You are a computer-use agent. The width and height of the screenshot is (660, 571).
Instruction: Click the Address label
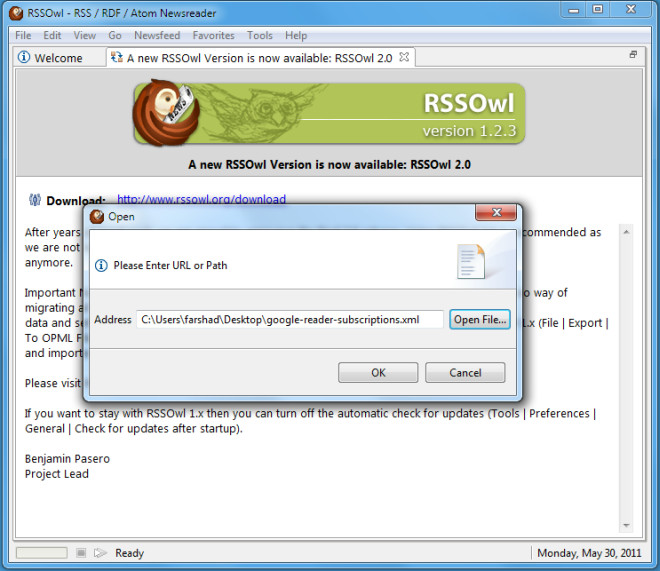click(113, 320)
